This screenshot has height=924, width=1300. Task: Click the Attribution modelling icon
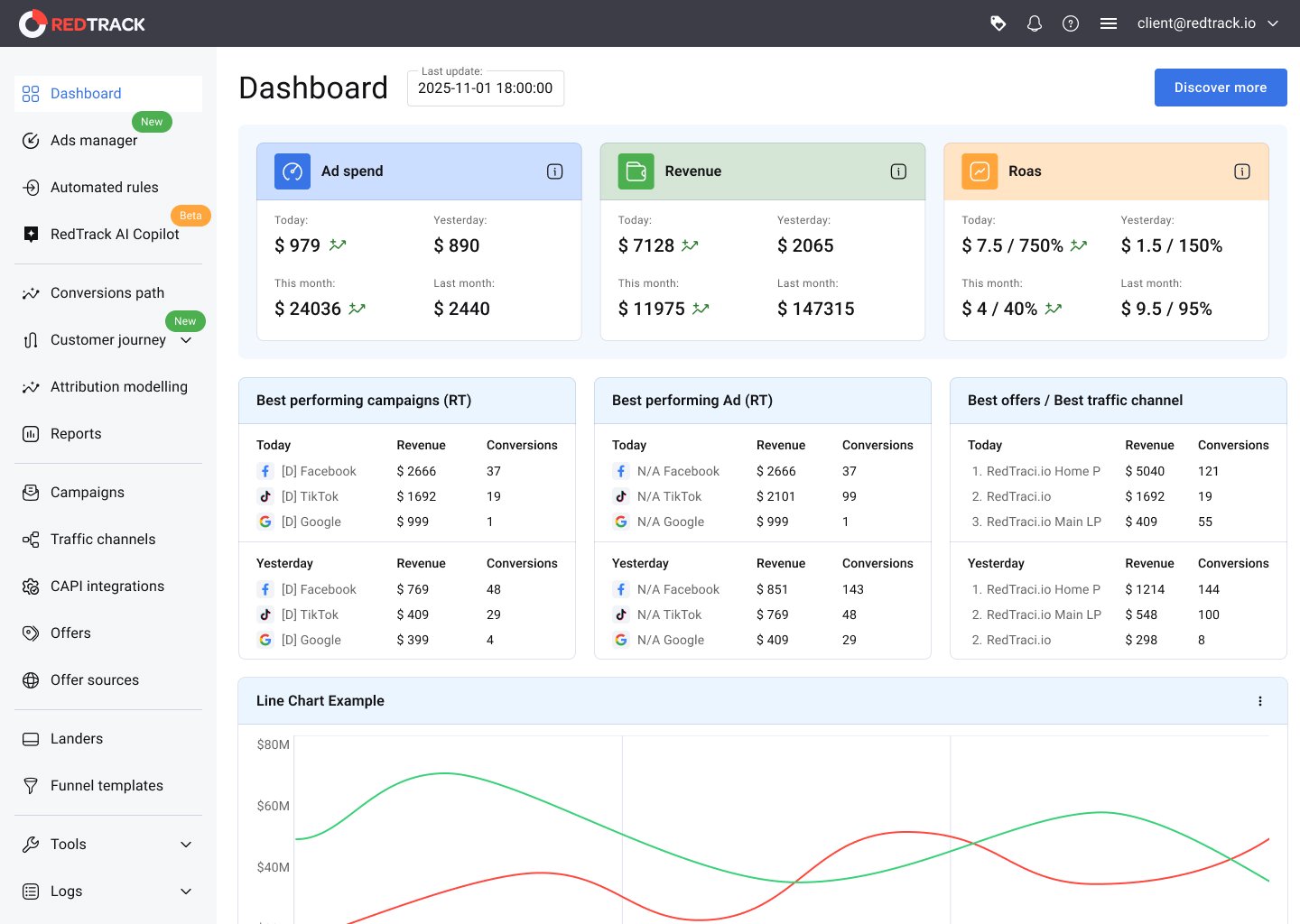pos(31,387)
